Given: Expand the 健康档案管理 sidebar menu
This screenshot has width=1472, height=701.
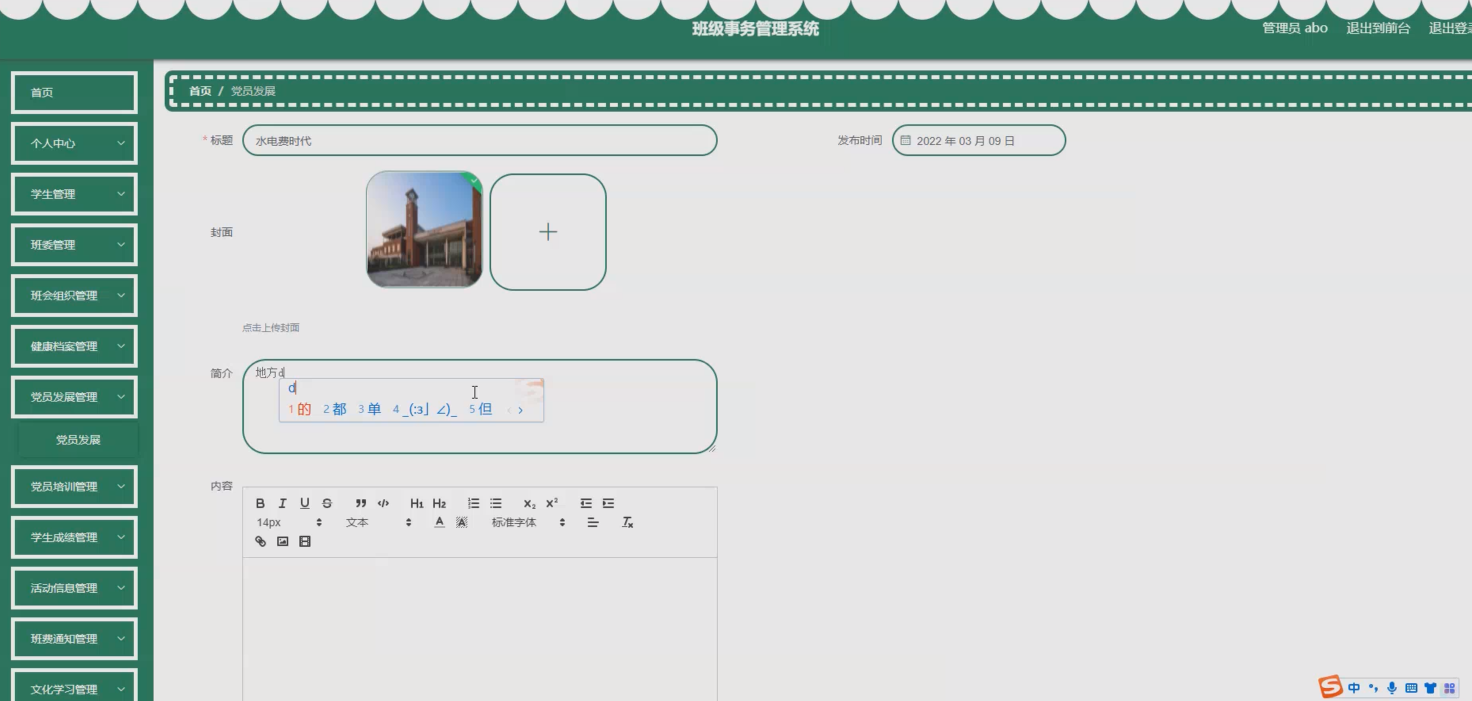Looking at the screenshot, I should 74,346.
